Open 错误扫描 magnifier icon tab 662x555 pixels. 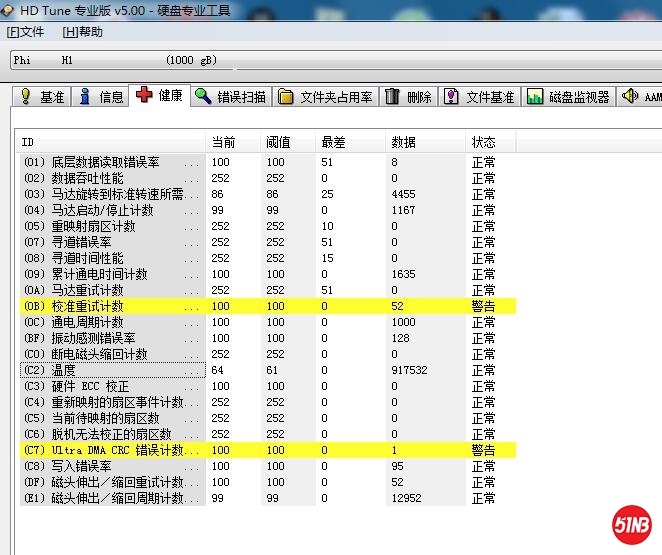[203, 97]
